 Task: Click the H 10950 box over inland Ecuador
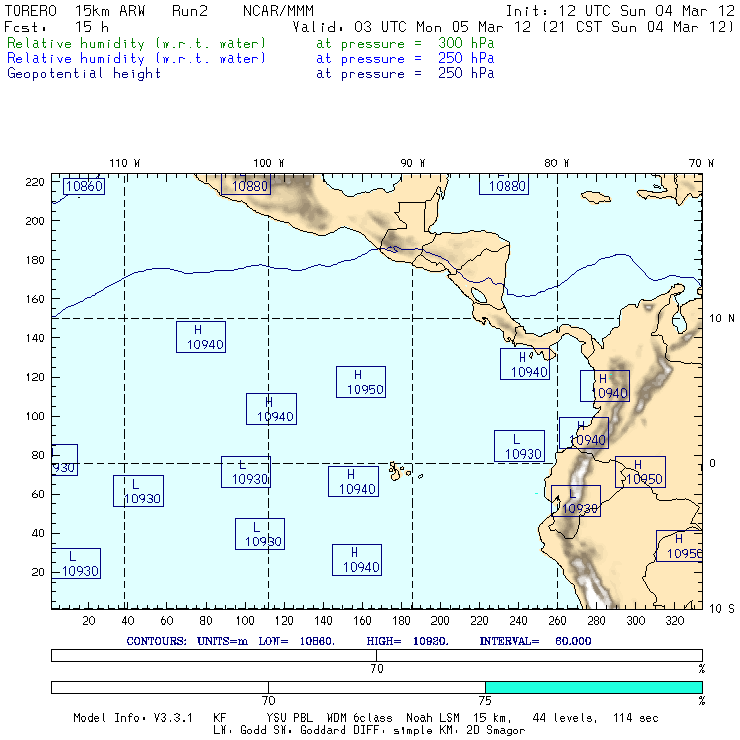coord(640,472)
